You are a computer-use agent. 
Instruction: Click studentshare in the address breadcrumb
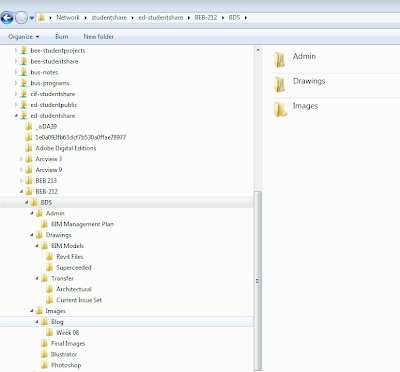pyautogui.click(x=109, y=18)
